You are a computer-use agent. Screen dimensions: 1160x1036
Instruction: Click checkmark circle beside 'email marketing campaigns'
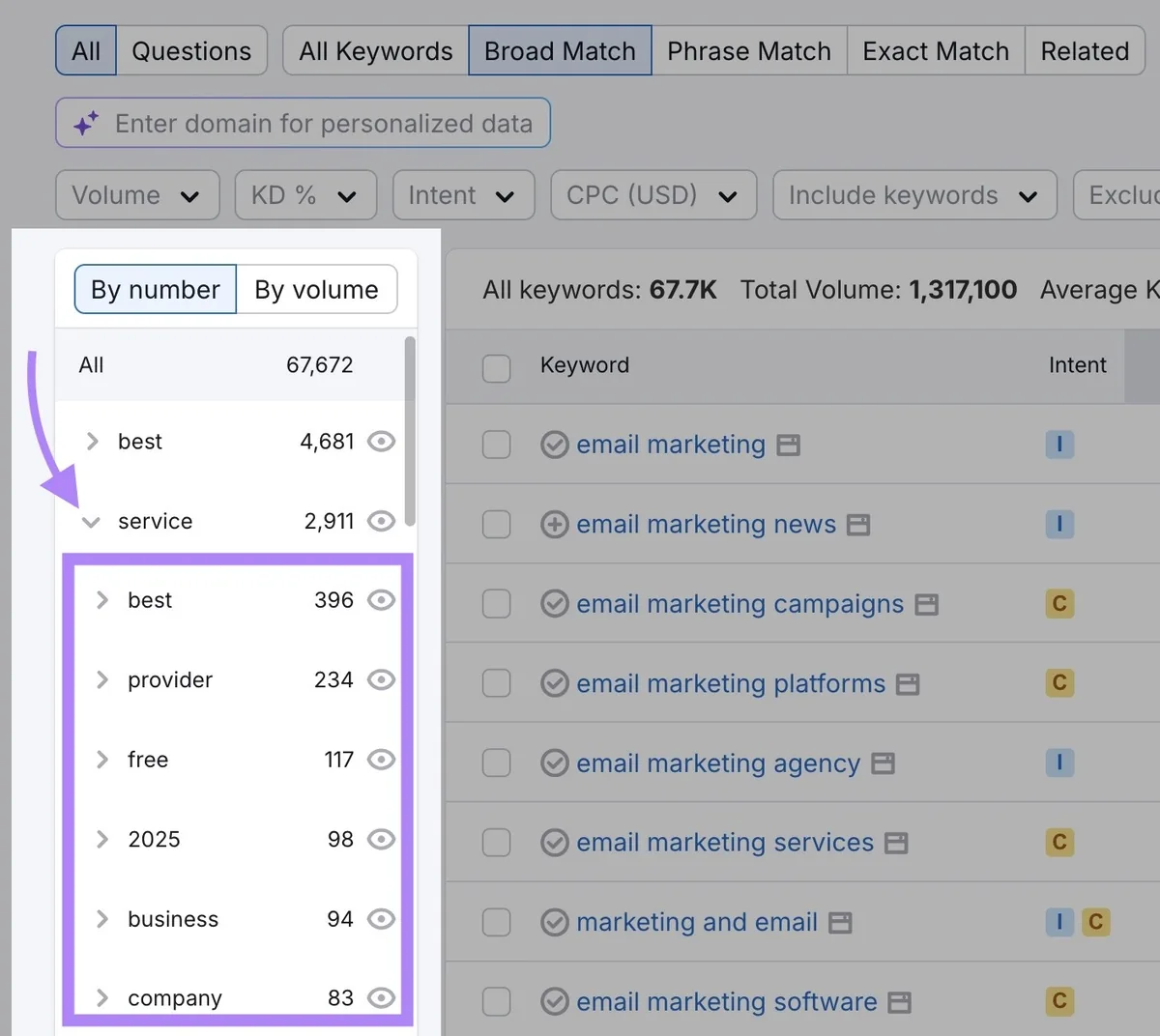(554, 604)
